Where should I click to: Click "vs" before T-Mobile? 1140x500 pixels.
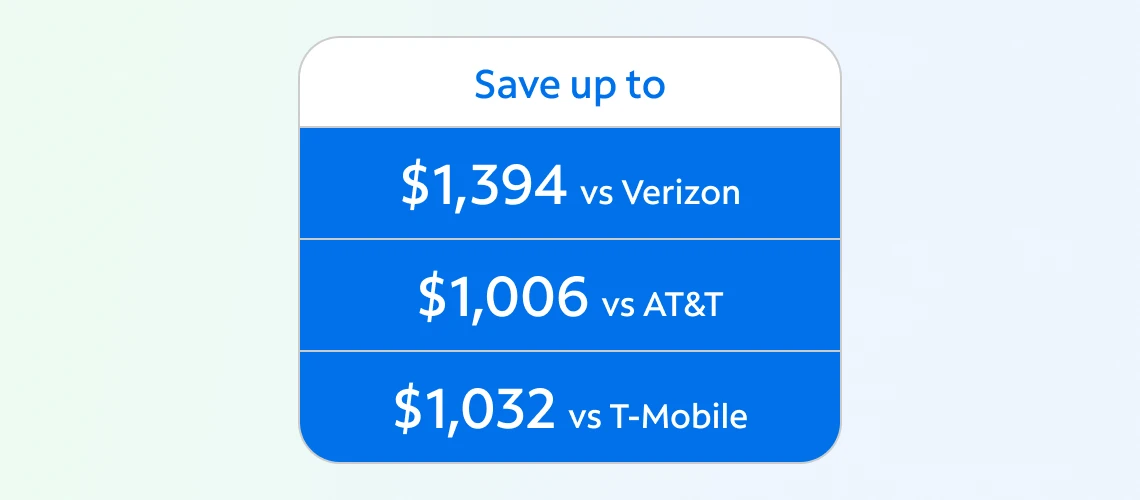pyautogui.click(x=586, y=417)
